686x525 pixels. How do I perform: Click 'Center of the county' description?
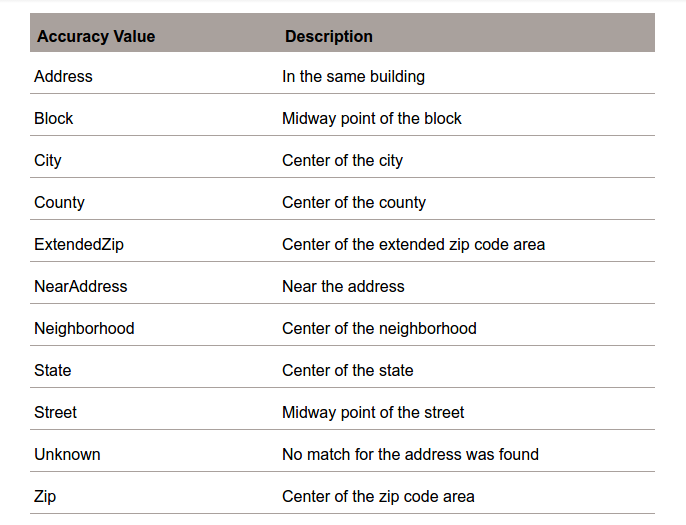(354, 202)
